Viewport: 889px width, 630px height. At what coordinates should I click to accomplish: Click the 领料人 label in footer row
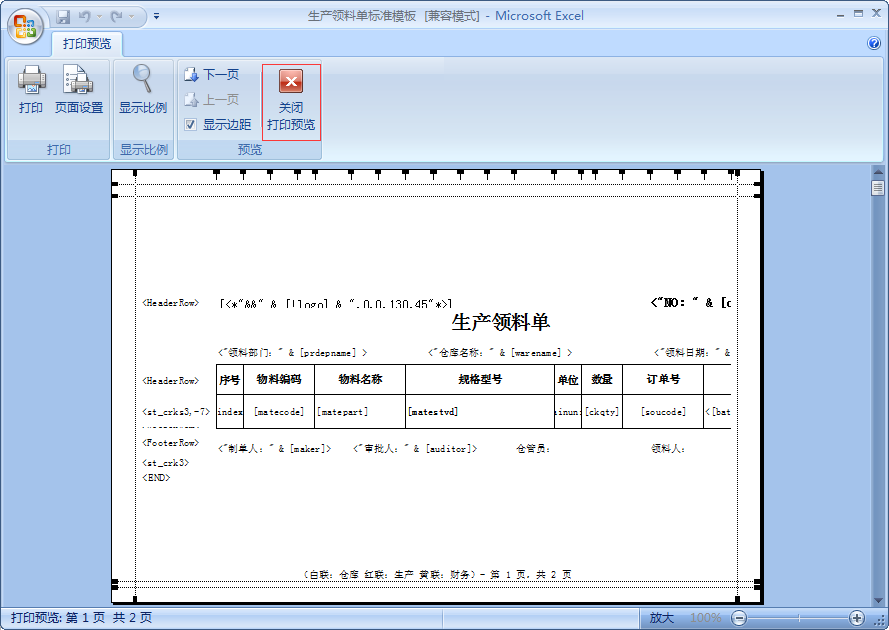(668, 449)
